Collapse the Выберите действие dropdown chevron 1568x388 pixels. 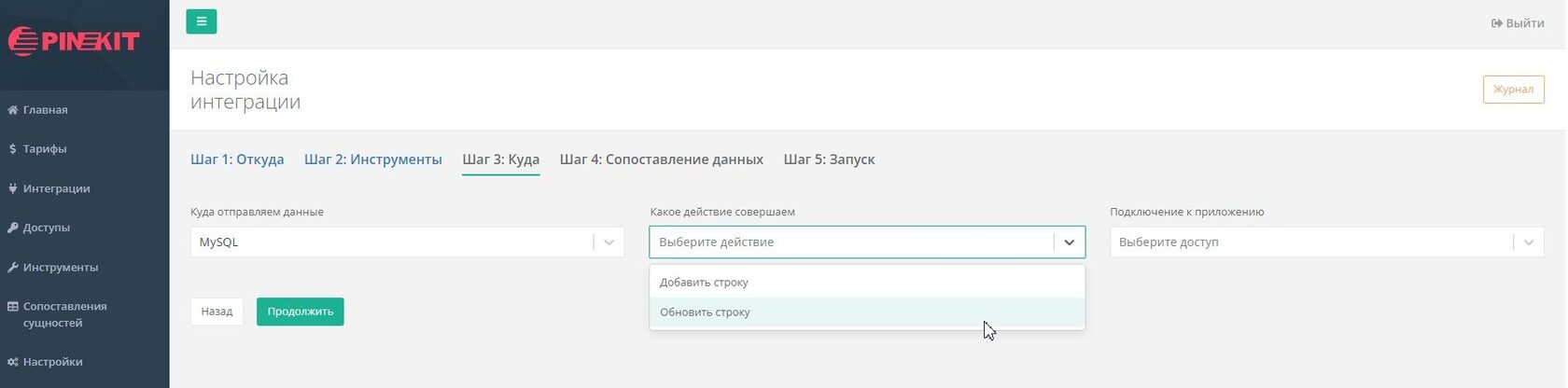[x=1070, y=242]
